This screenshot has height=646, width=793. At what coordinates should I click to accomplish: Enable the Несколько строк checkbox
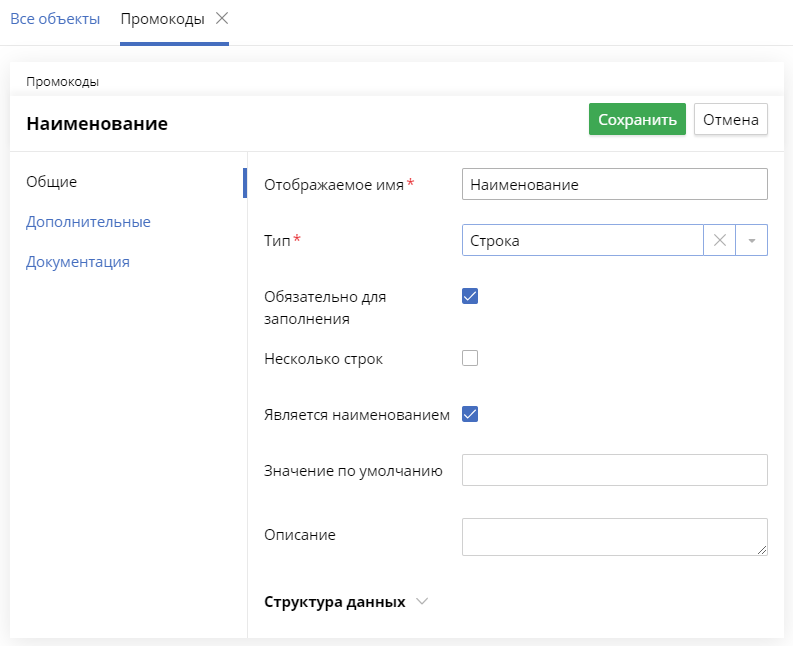tap(470, 358)
